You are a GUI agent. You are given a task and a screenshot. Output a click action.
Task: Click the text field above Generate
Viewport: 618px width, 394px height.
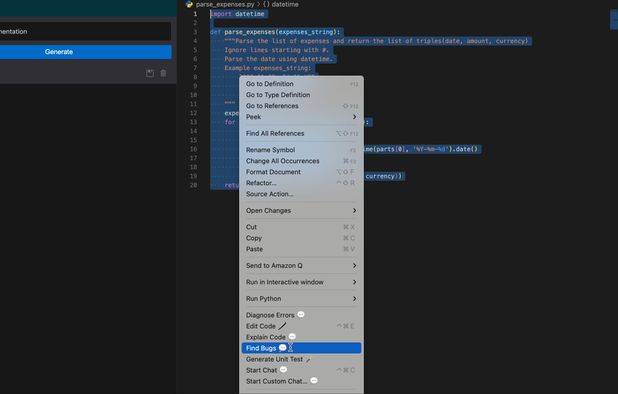(86, 32)
